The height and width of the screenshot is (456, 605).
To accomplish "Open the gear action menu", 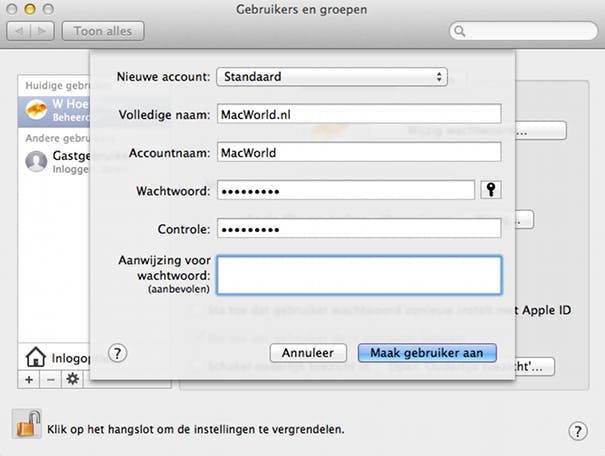I will [72, 380].
